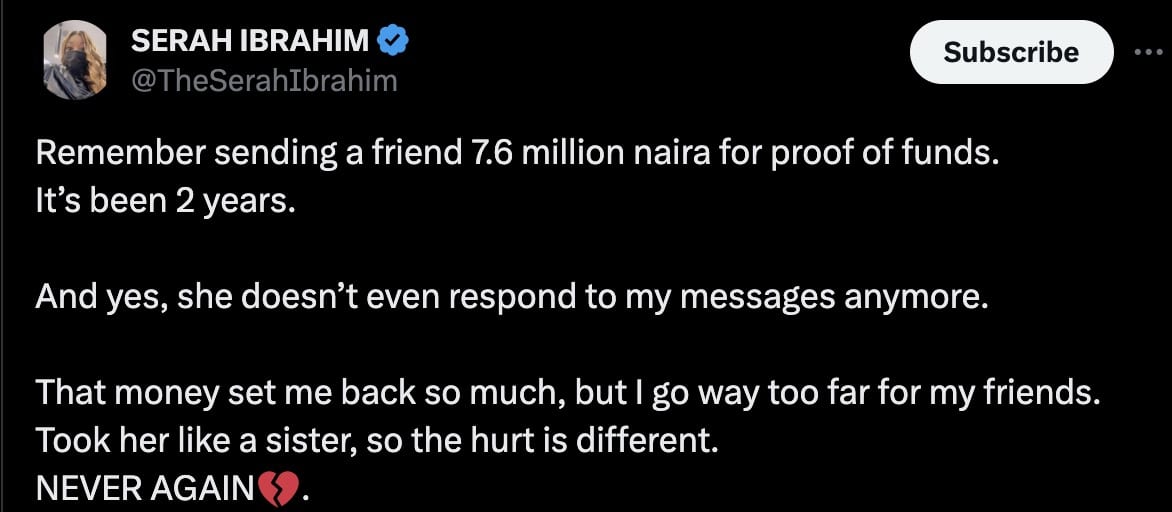Click the "NEVER AGAIN" text
This screenshot has height=512, width=1172.
145,489
